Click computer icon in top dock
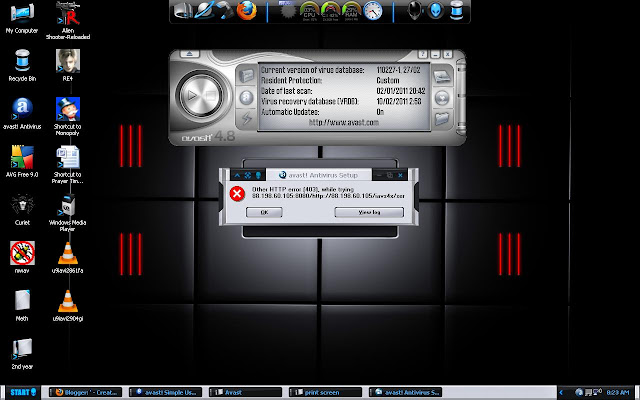Screen dimensions: 640x400 (182, 11)
